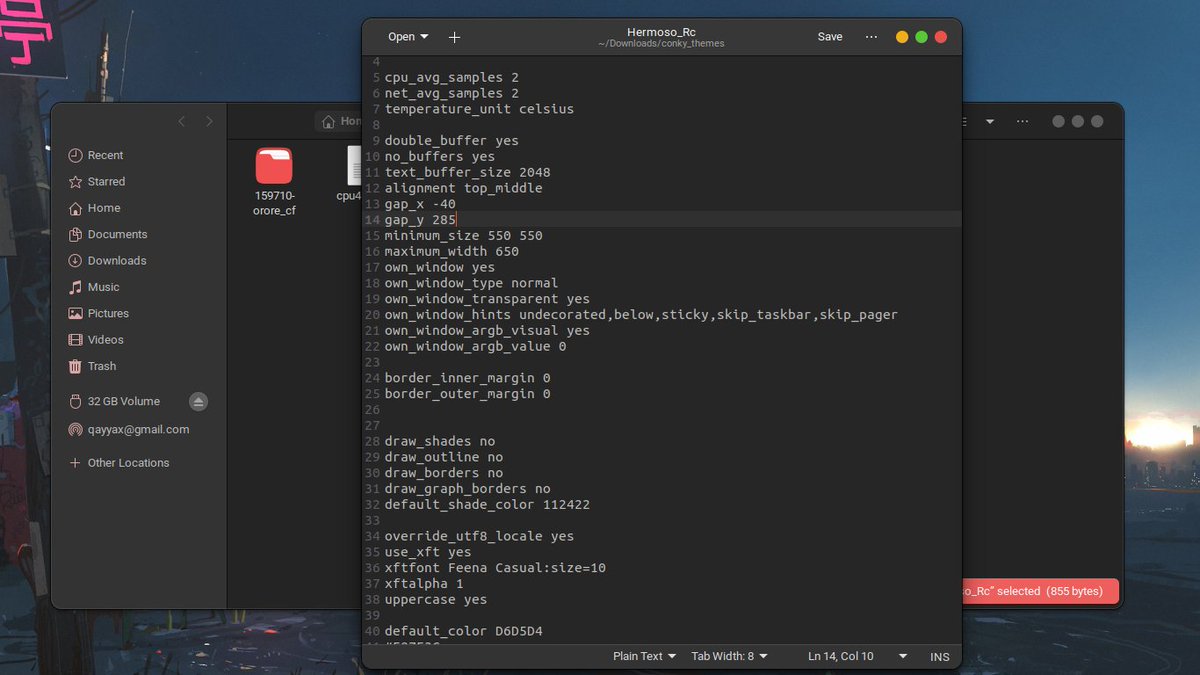Click the line 'draw_graph_borders no'
This screenshot has width=1200, height=675.
coord(468,489)
